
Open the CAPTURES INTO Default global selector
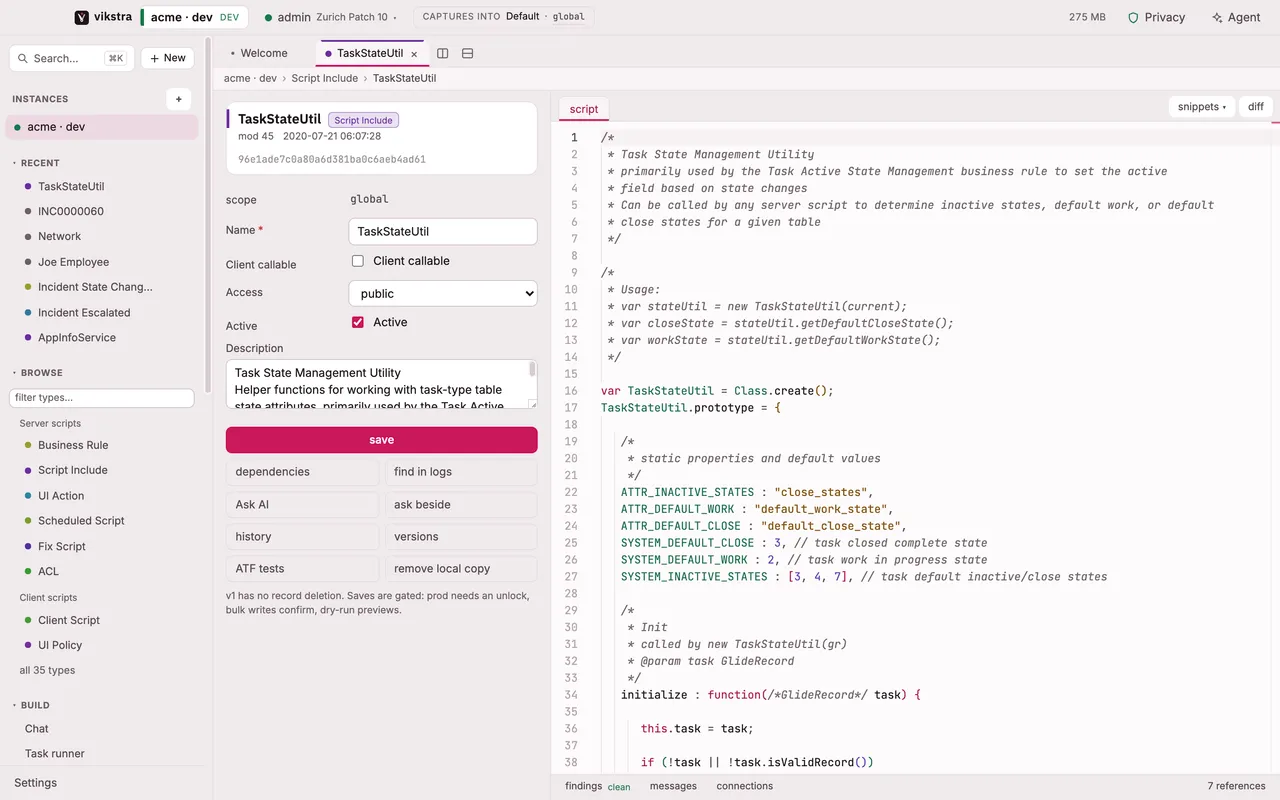coord(504,17)
